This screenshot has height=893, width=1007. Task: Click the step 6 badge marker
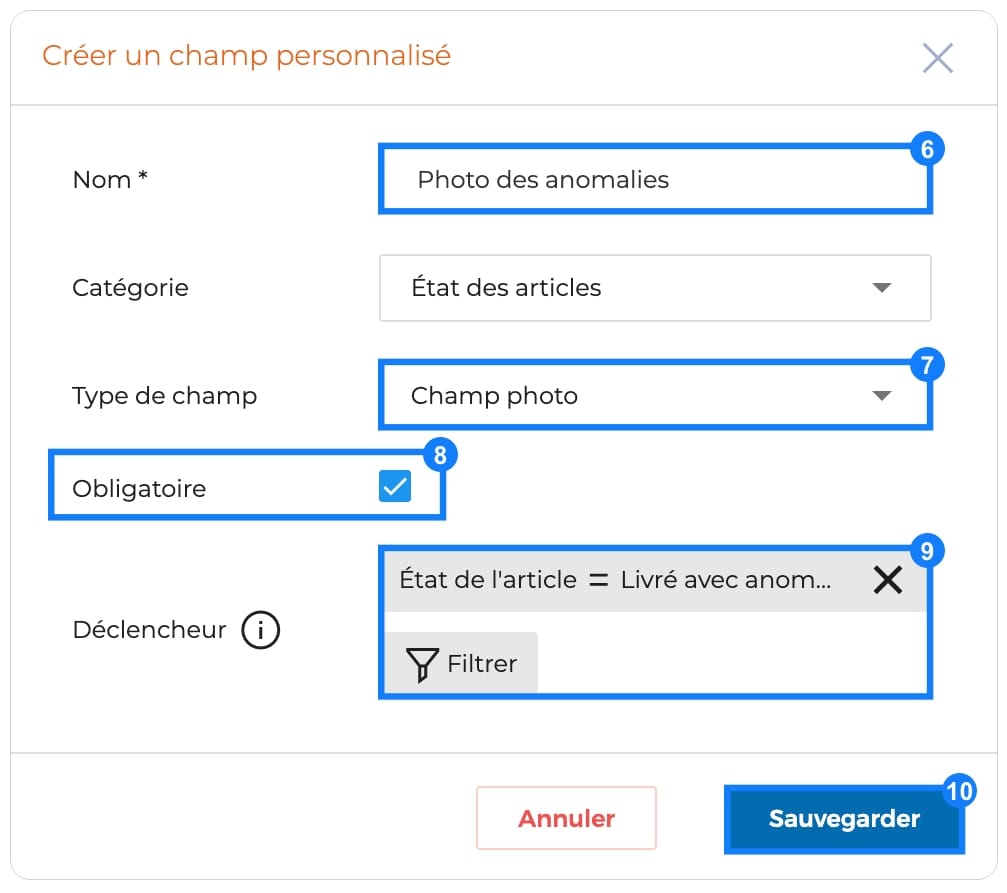[x=927, y=149]
